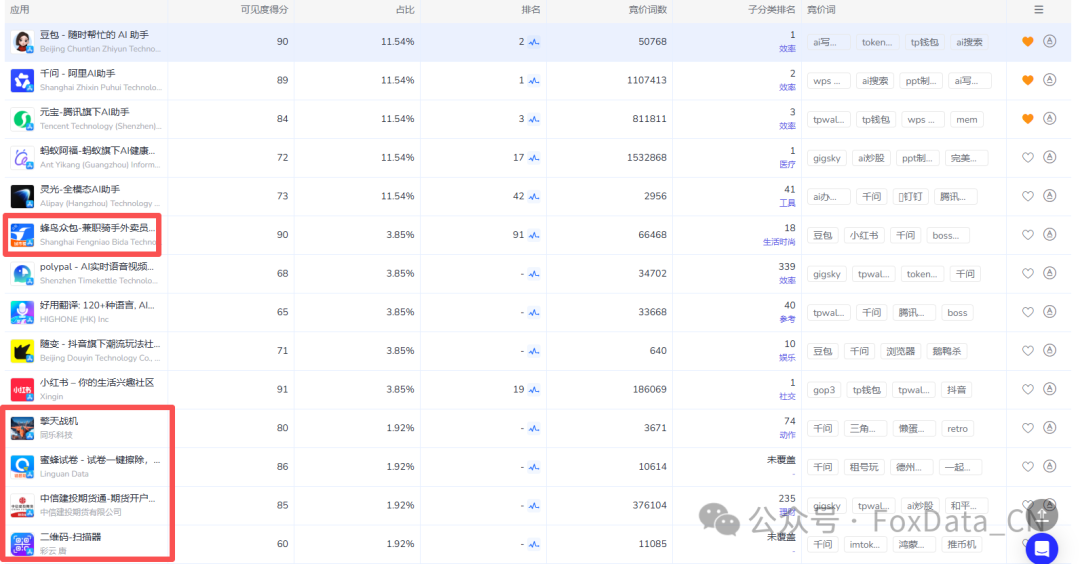
Task: Click the circled A icon for polypal
Action: 1049,273
